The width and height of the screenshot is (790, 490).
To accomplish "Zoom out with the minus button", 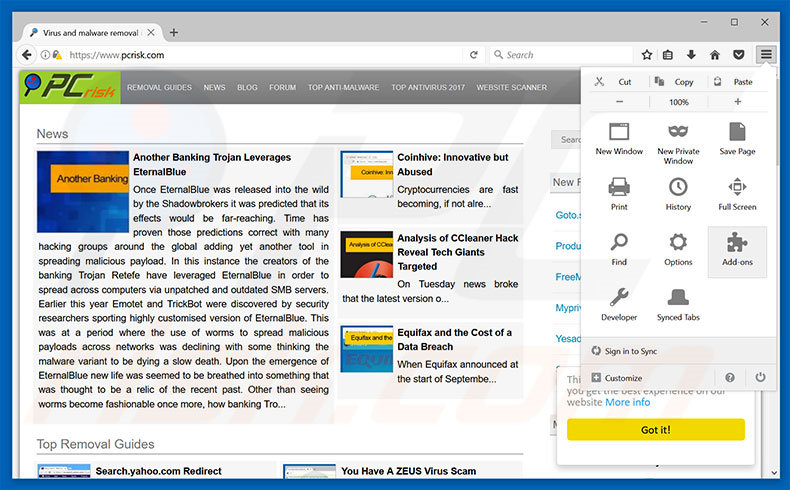I will (x=620, y=102).
